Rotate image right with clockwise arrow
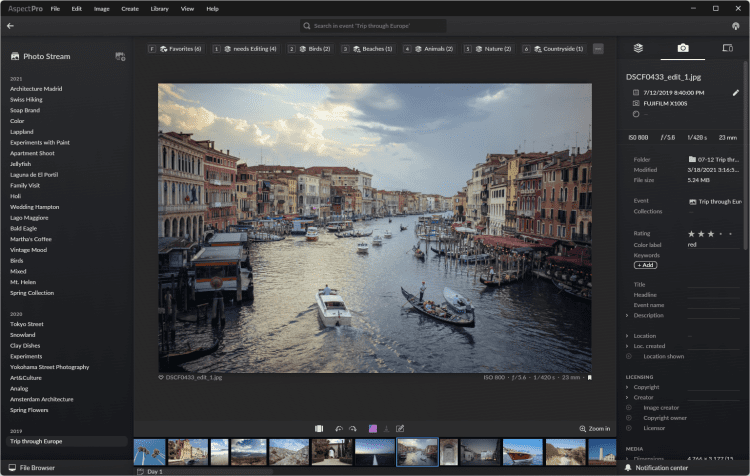750x476 pixels. pyautogui.click(x=353, y=428)
